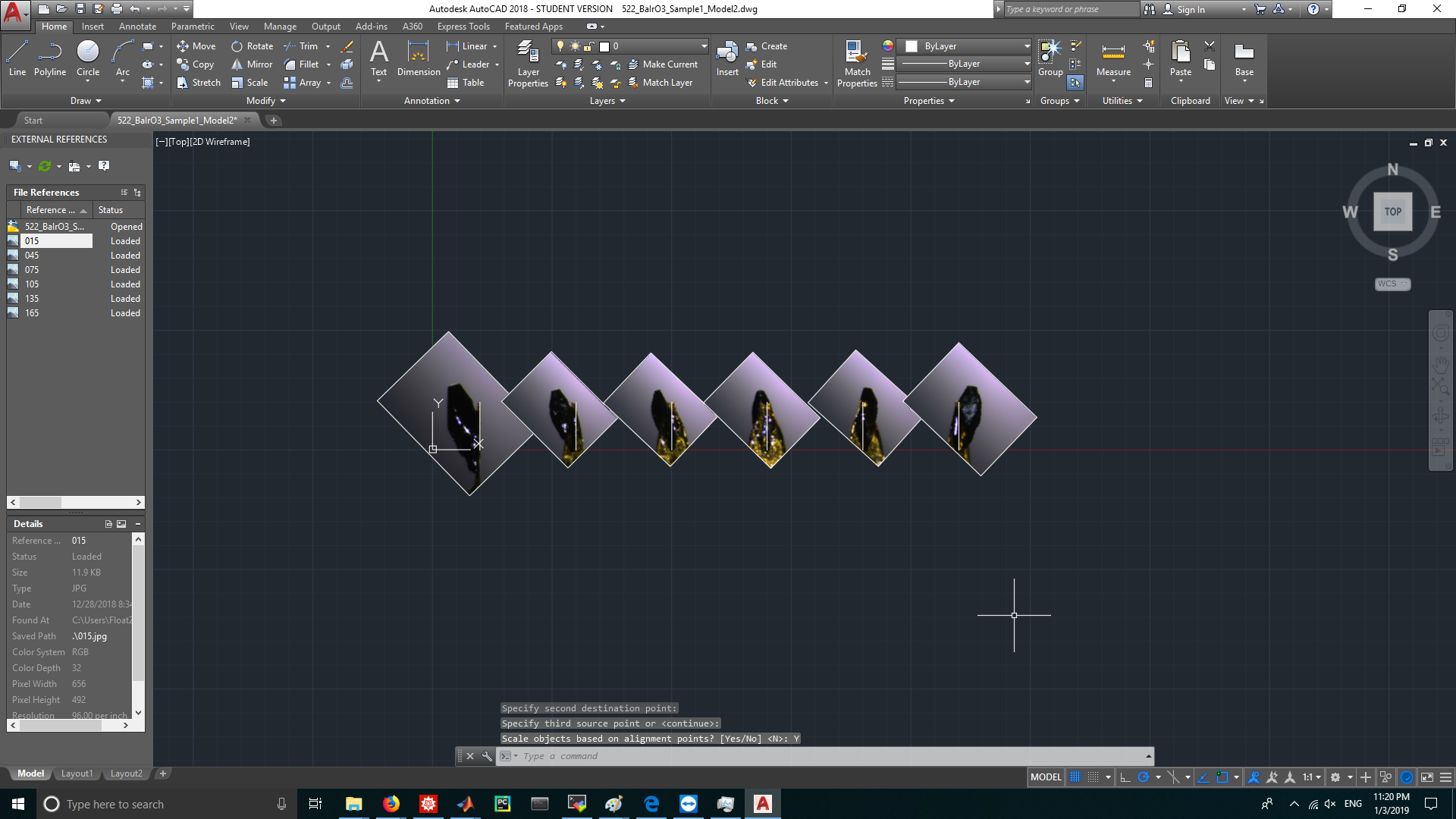Click the Paste button
This screenshot has width=1456, height=819.
coord(1181,59)
